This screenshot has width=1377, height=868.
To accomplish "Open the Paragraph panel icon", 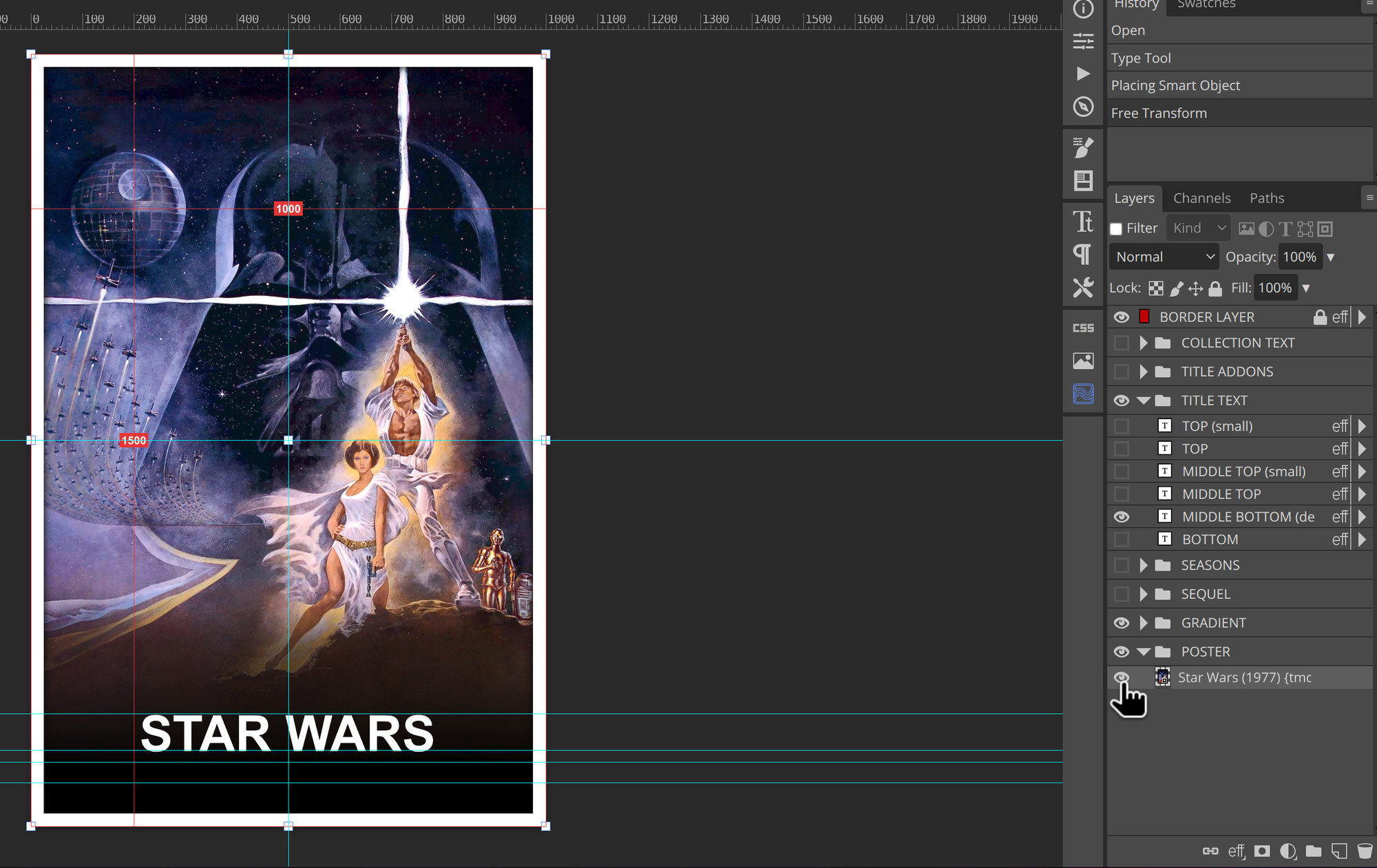I will pos(1083,255).
